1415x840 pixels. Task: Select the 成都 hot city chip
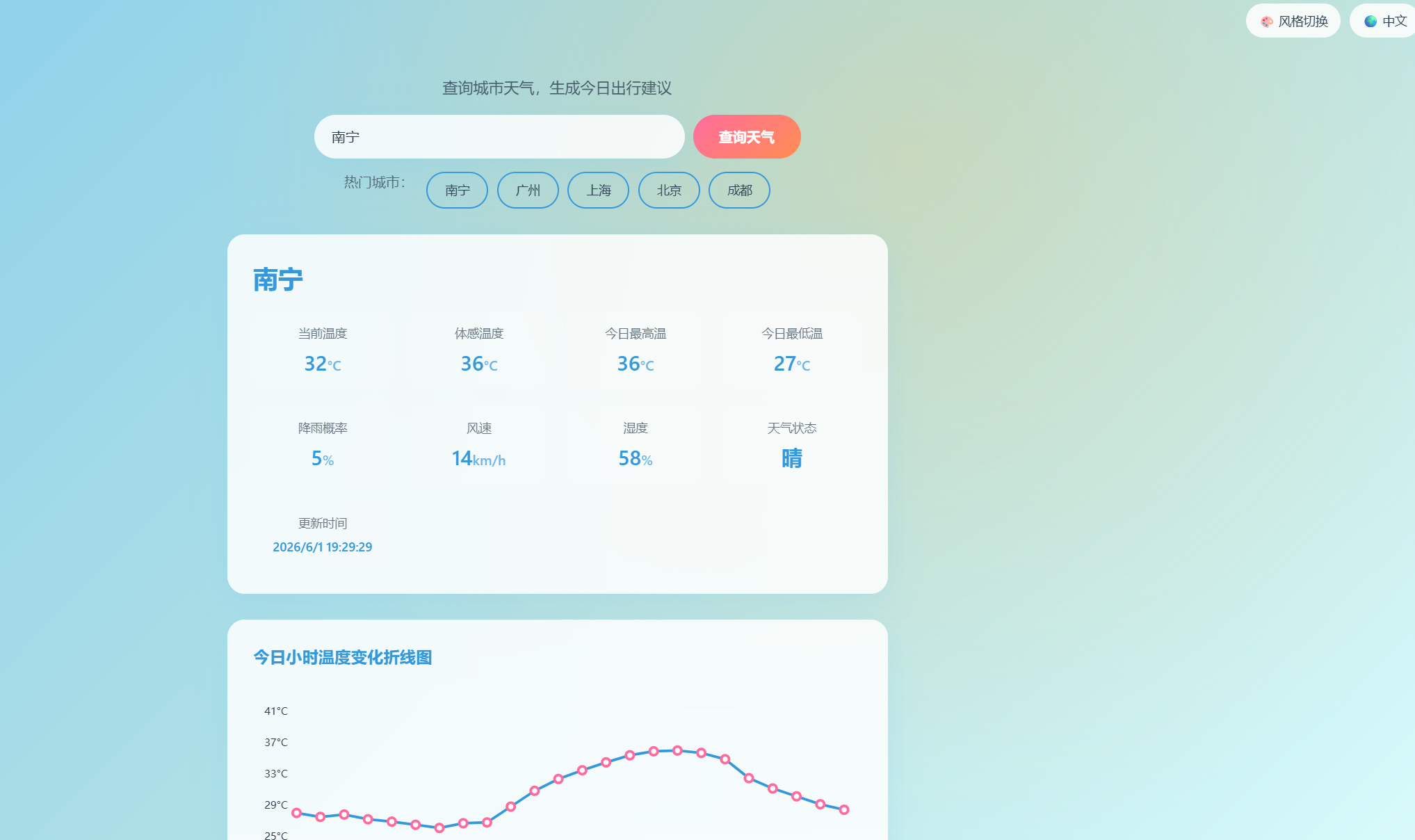click(x=739, y=191)
